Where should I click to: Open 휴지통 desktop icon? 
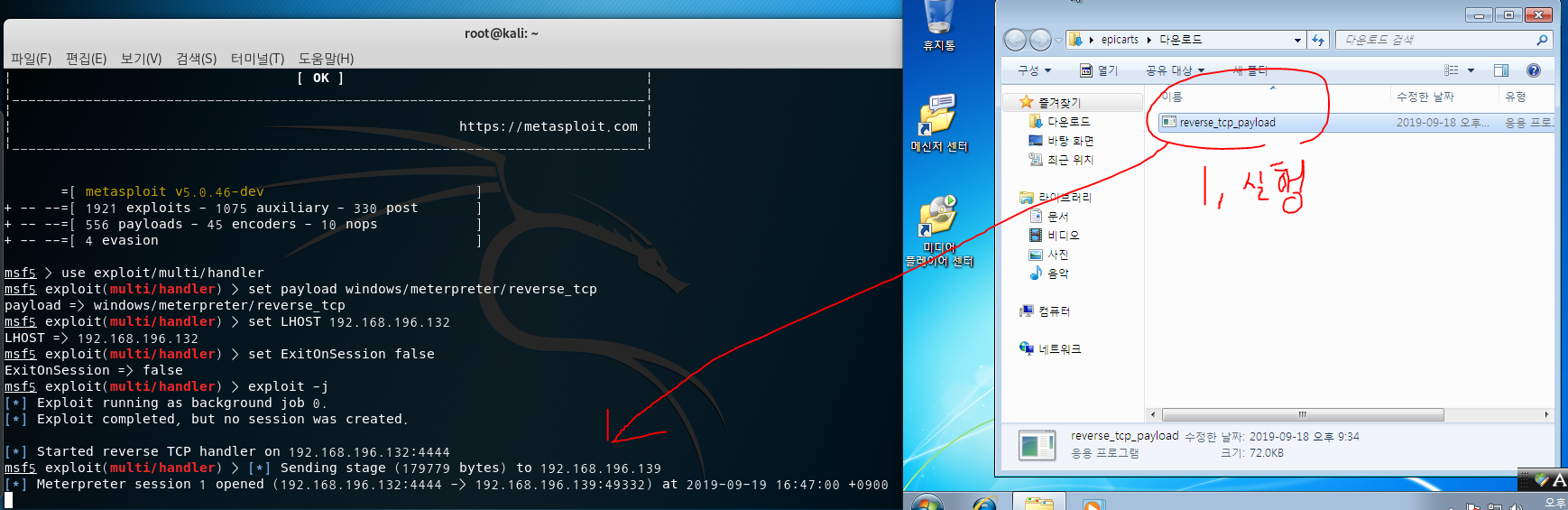(938, 25)
